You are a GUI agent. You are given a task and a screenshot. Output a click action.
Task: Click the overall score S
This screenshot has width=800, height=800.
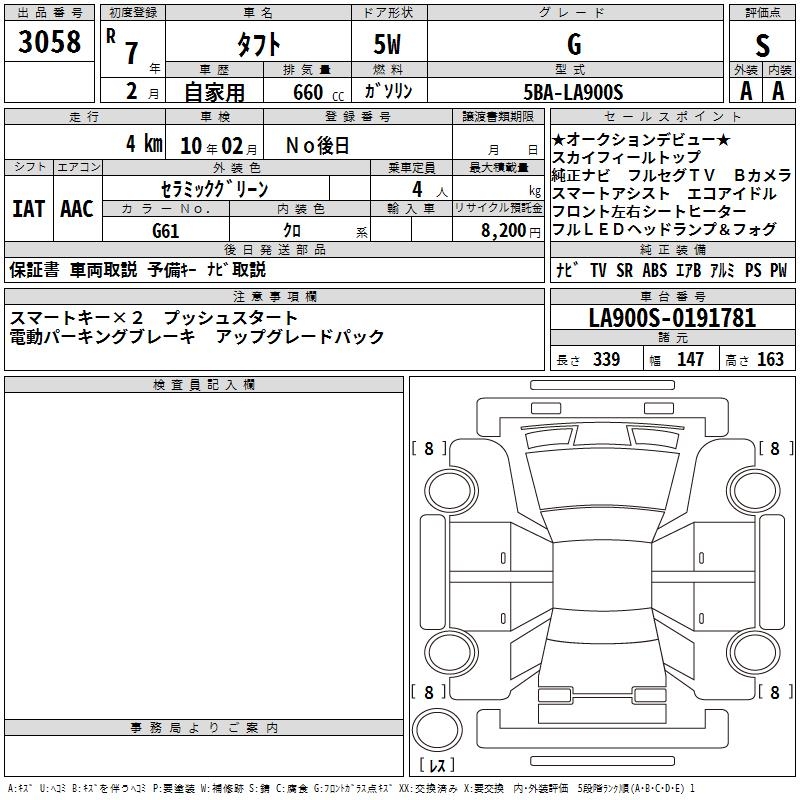coord(762,45)
